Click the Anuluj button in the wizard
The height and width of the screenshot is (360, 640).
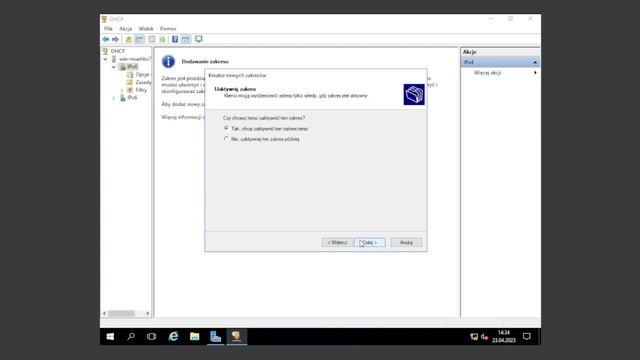click(406, 242)
